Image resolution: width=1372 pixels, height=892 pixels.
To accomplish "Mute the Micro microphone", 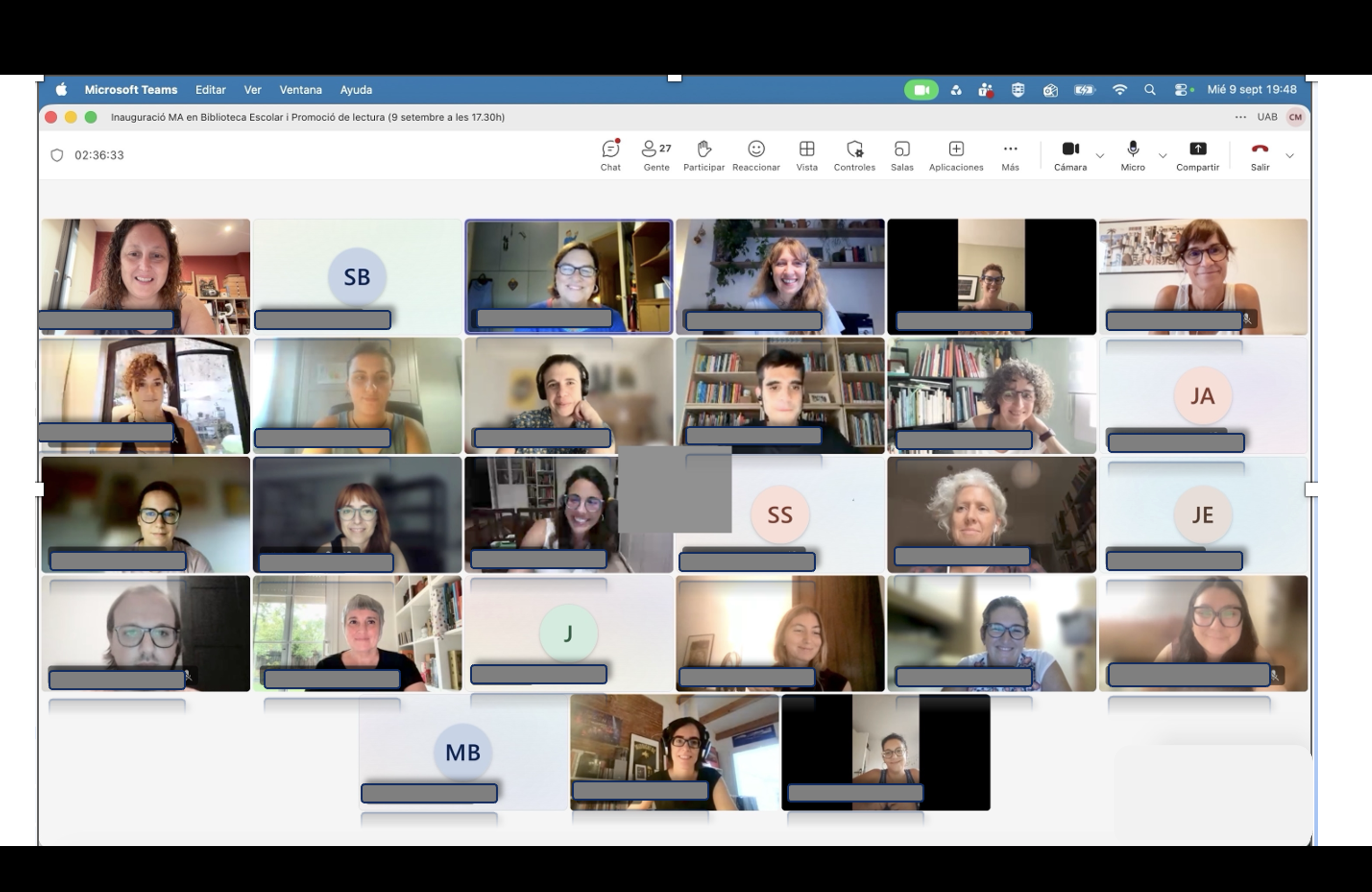I will point(1132,155).
